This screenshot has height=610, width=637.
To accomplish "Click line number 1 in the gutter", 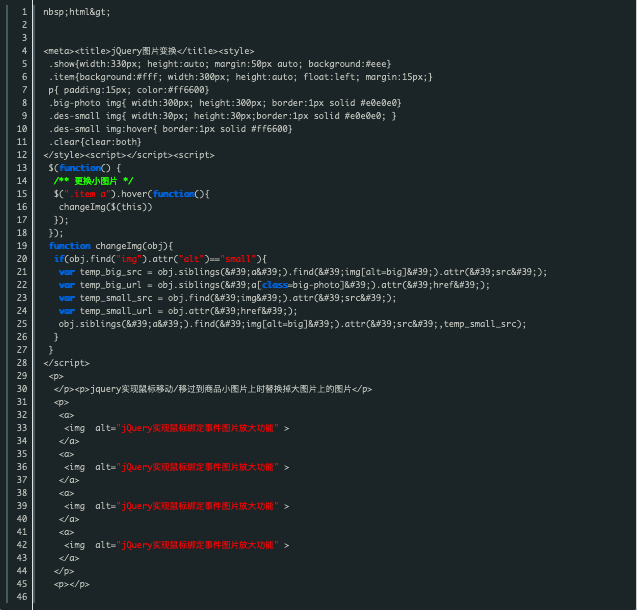I will tap(24, 12).
